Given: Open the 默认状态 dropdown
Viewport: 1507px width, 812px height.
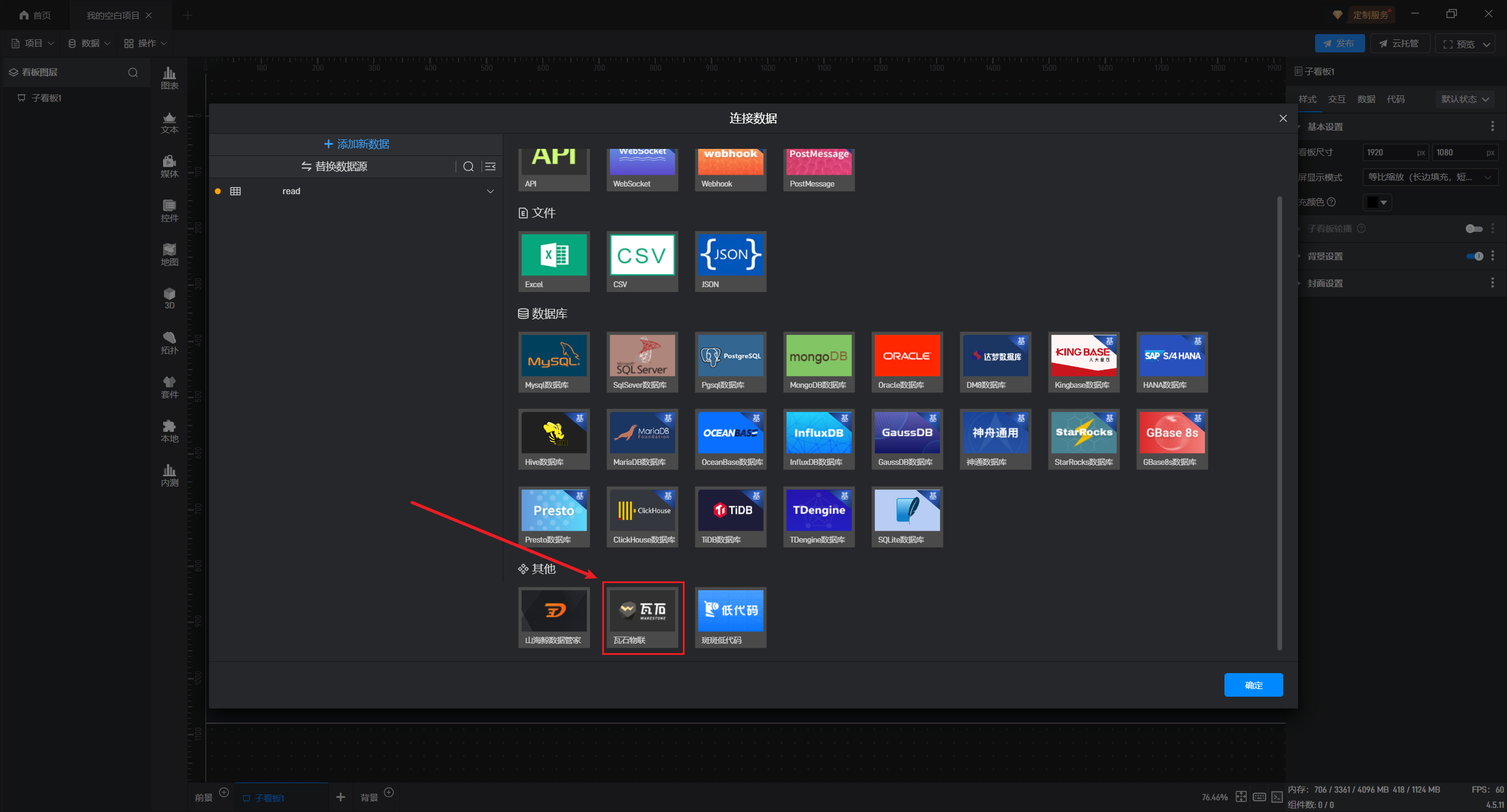Looking at the screenshot, I should (x=1465, y=99).
